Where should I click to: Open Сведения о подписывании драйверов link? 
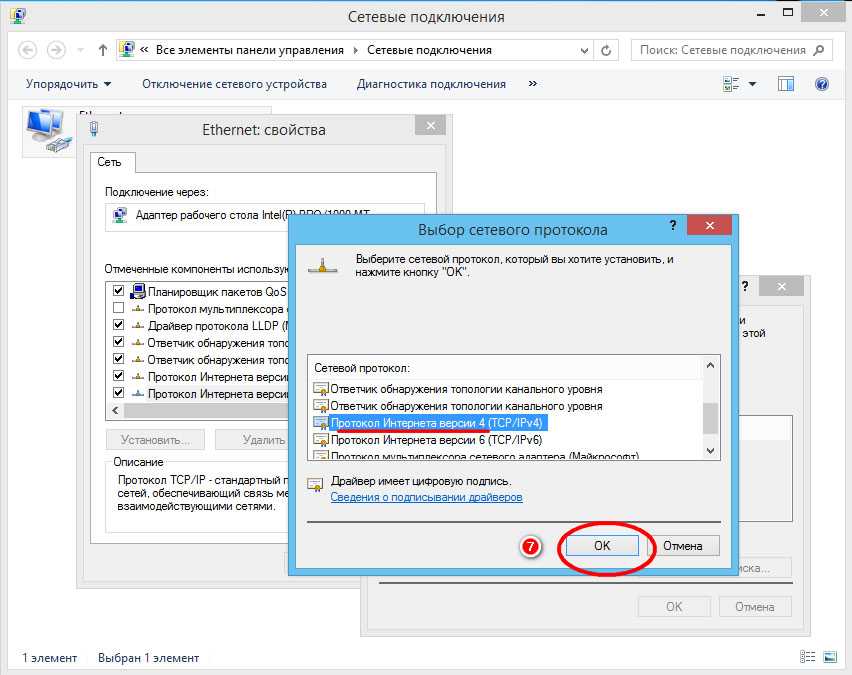pos(426,497)
